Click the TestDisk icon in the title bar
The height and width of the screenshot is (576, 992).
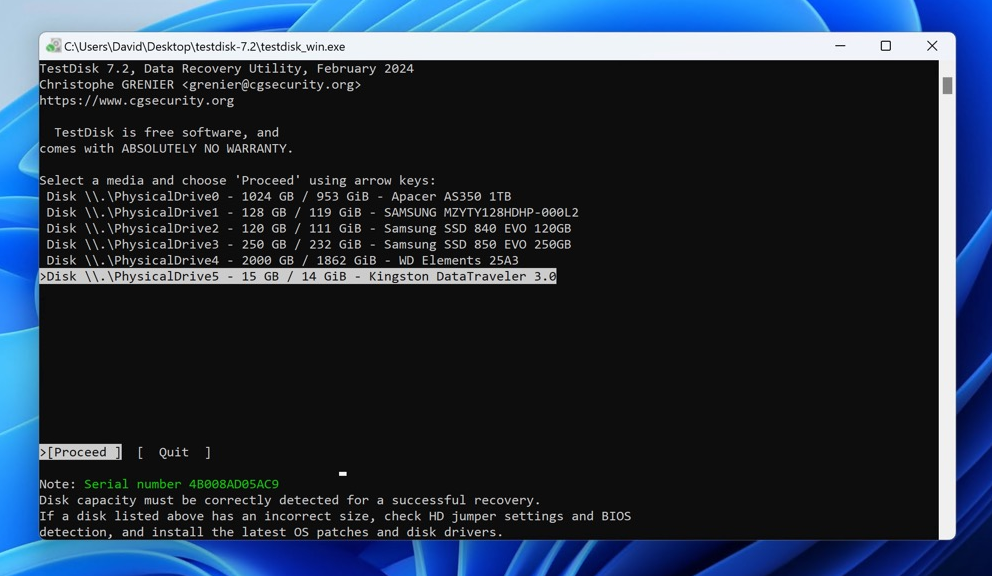pos(54,46)
